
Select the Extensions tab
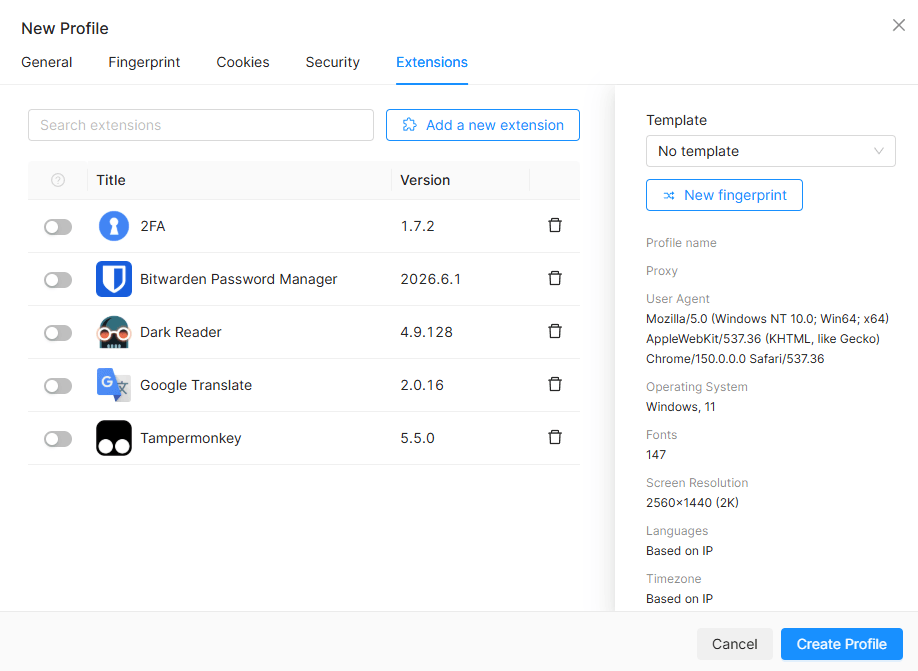coord(432,62)
